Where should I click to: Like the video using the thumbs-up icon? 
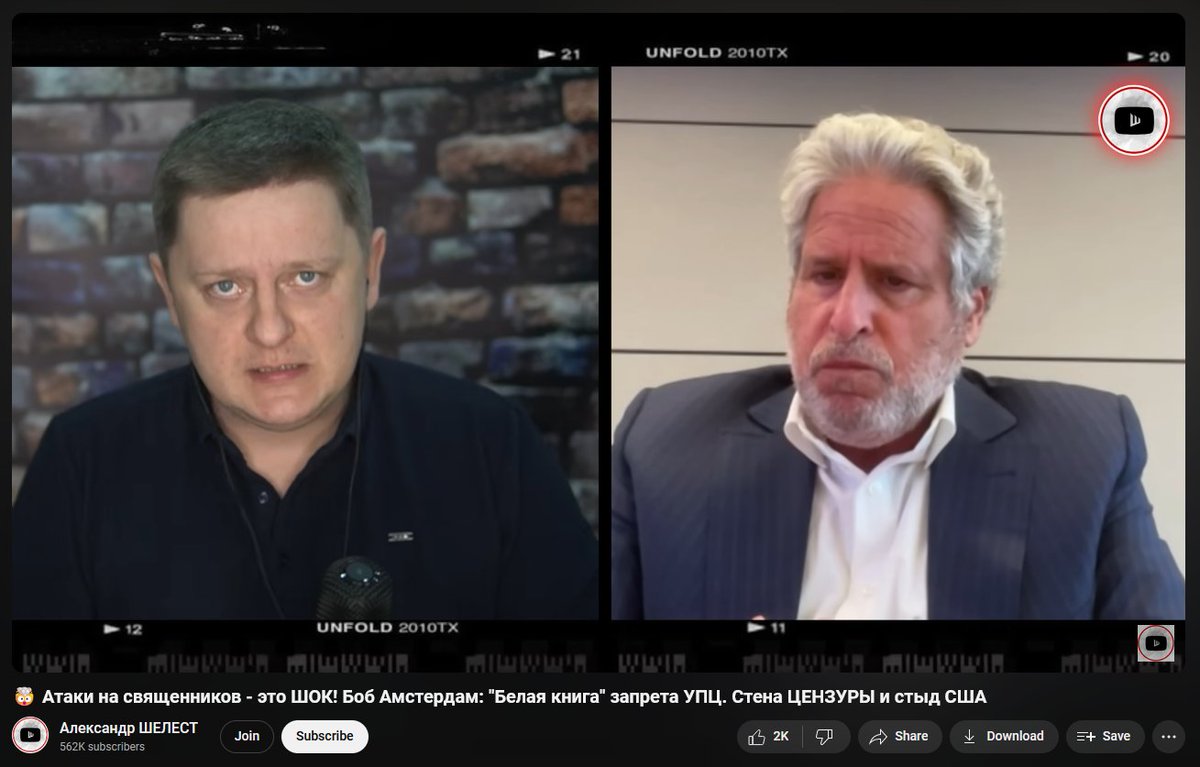click(x=768, y=736)
